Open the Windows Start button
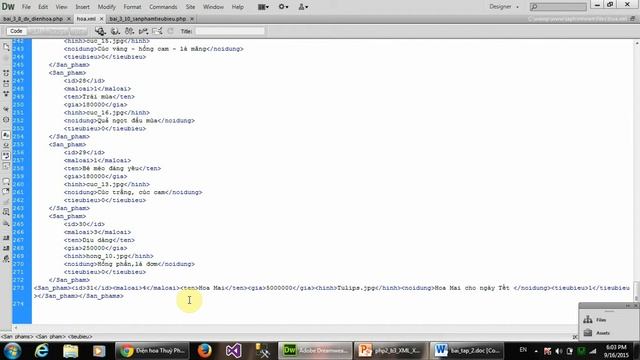The image size is (640, 360). [x=12, y=351]
